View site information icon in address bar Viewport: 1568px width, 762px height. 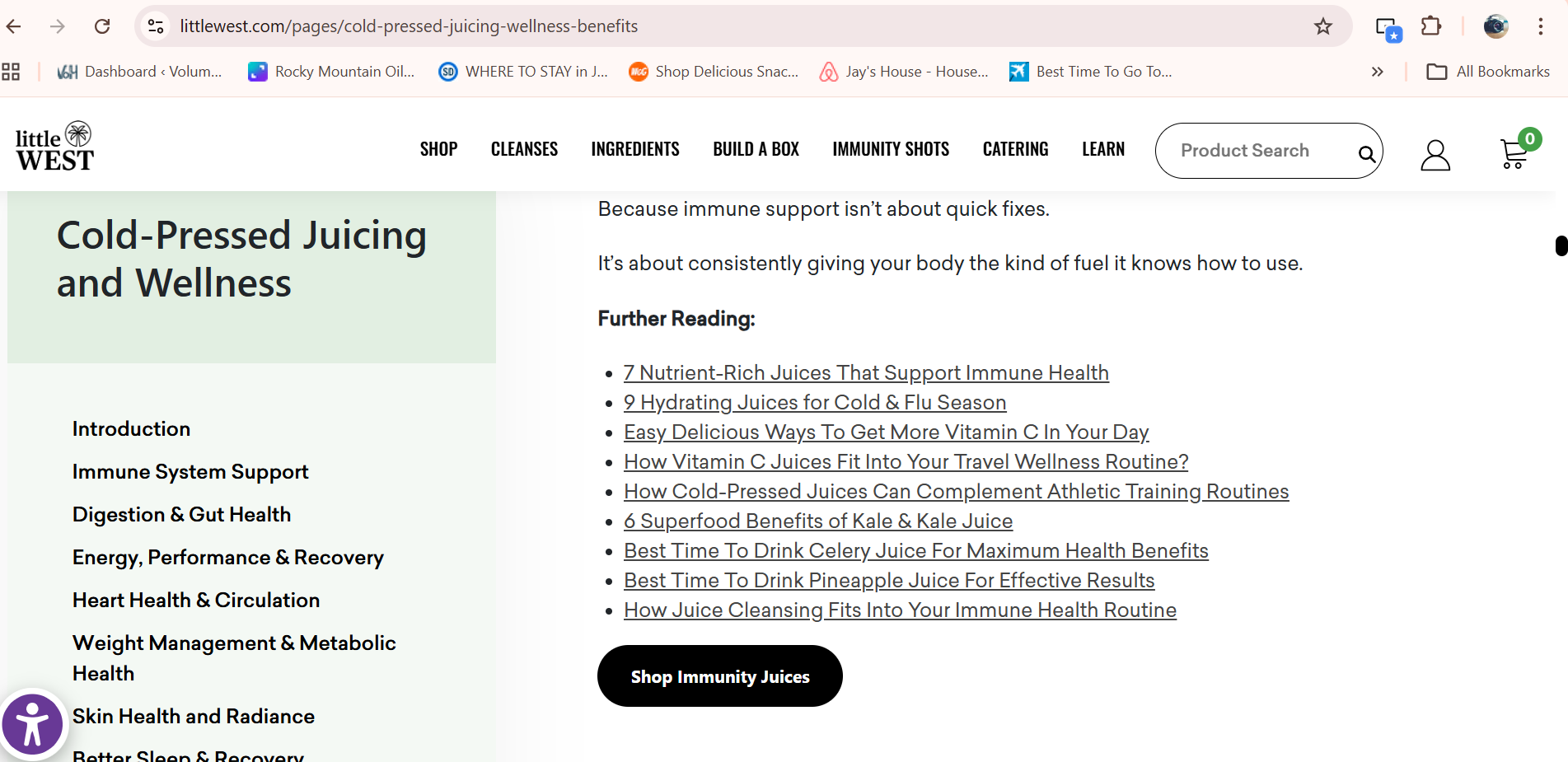point(156,26)
